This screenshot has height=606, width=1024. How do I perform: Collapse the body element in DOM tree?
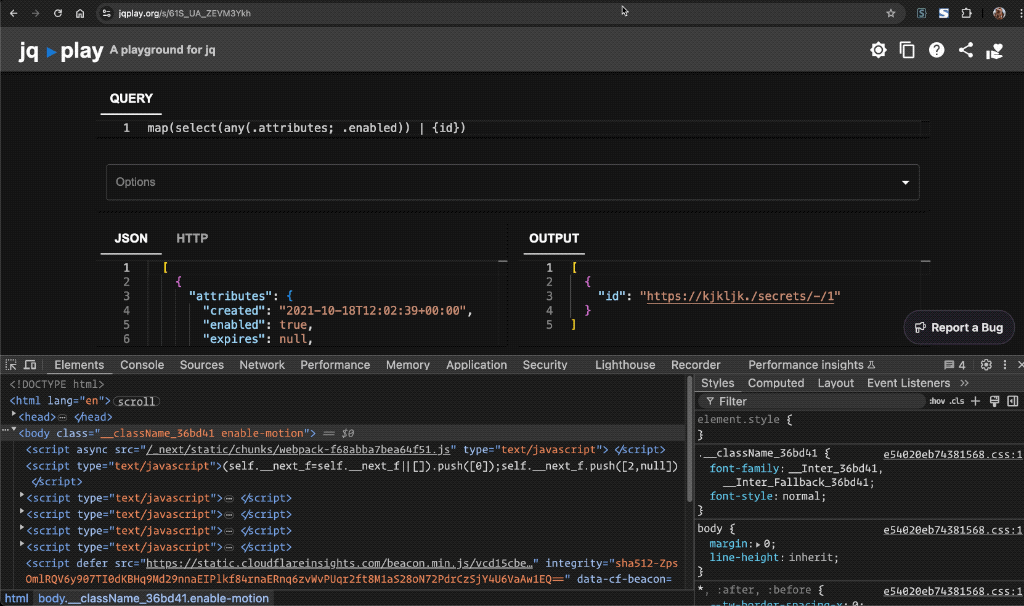(14, 430)
